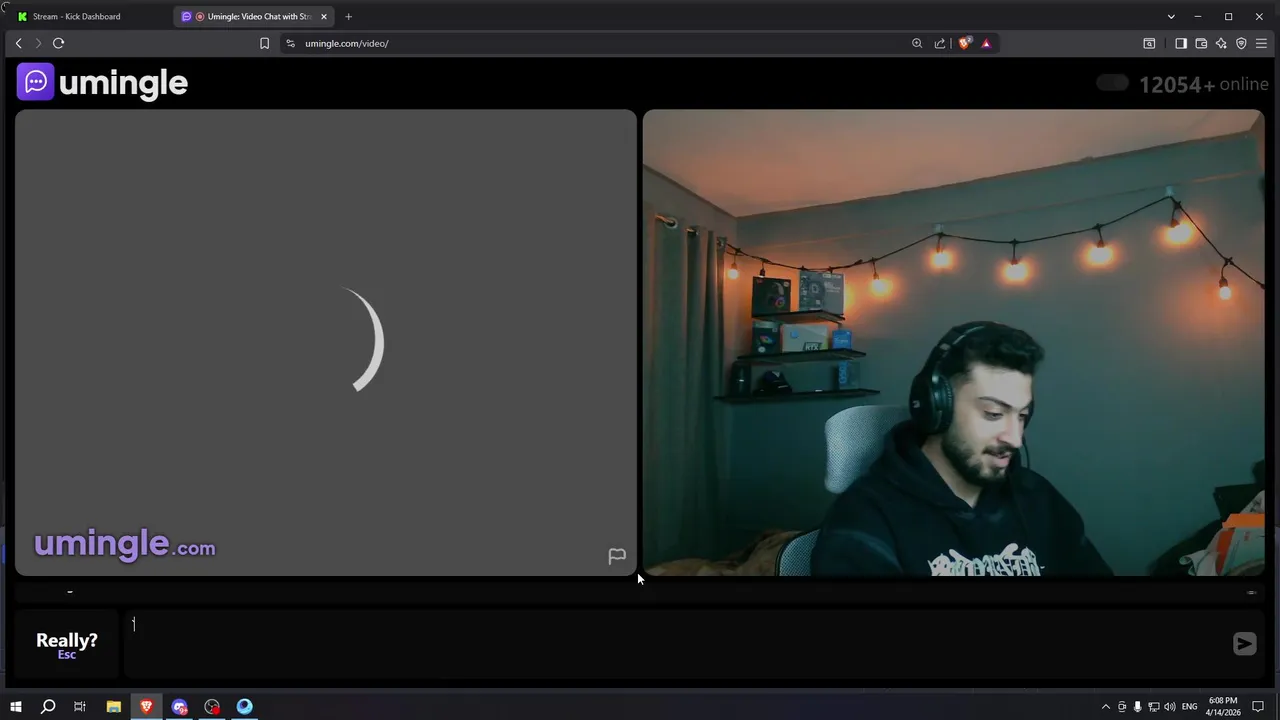Screen dimensions: 1280x720
Task: Open the browser hamburger menu
Action: [1262, 43]
